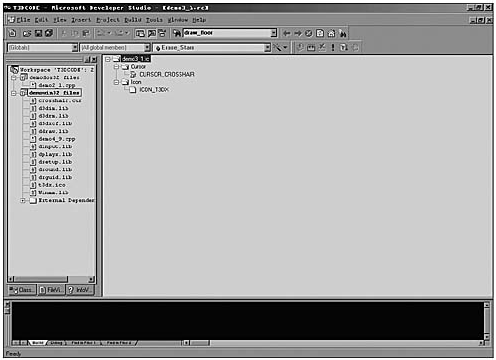Click the Find in Files binoculars icon
The height and width of the screenshot is (360, 496).
177,33
